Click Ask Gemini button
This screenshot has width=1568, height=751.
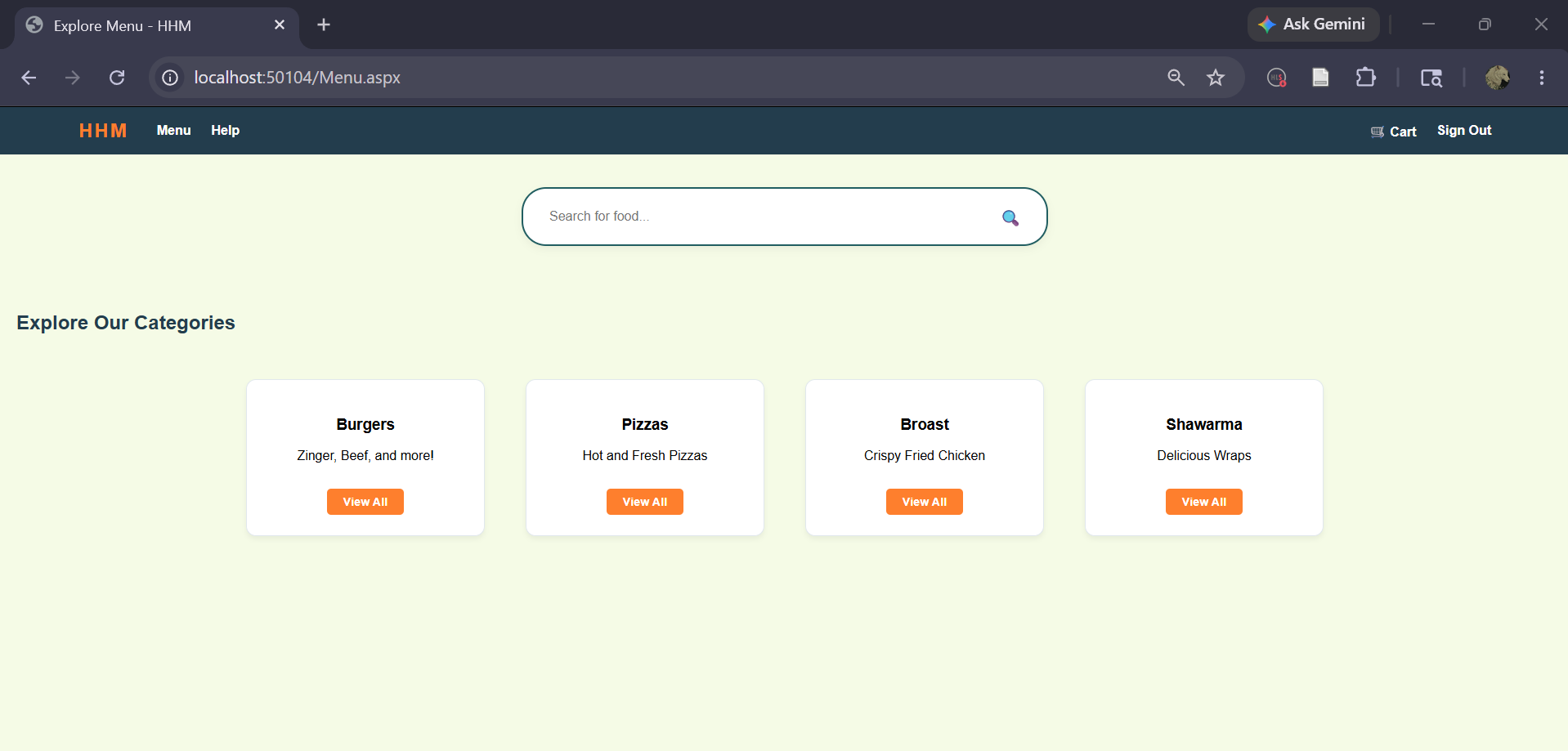pos(1313,25)
